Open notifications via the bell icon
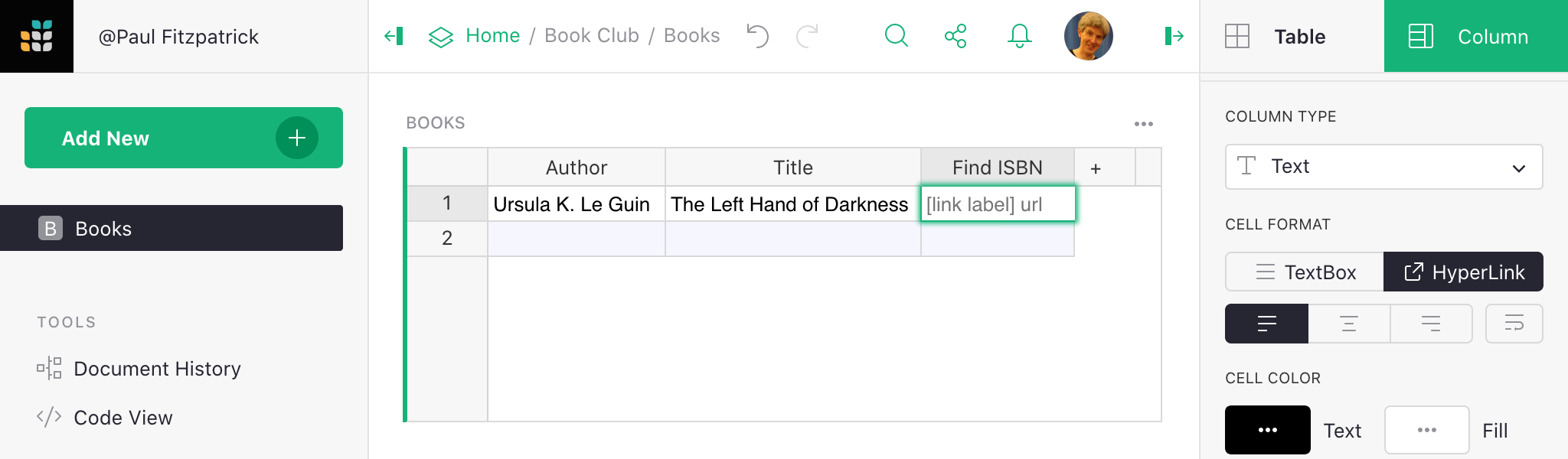 [x=1018, y=35]
